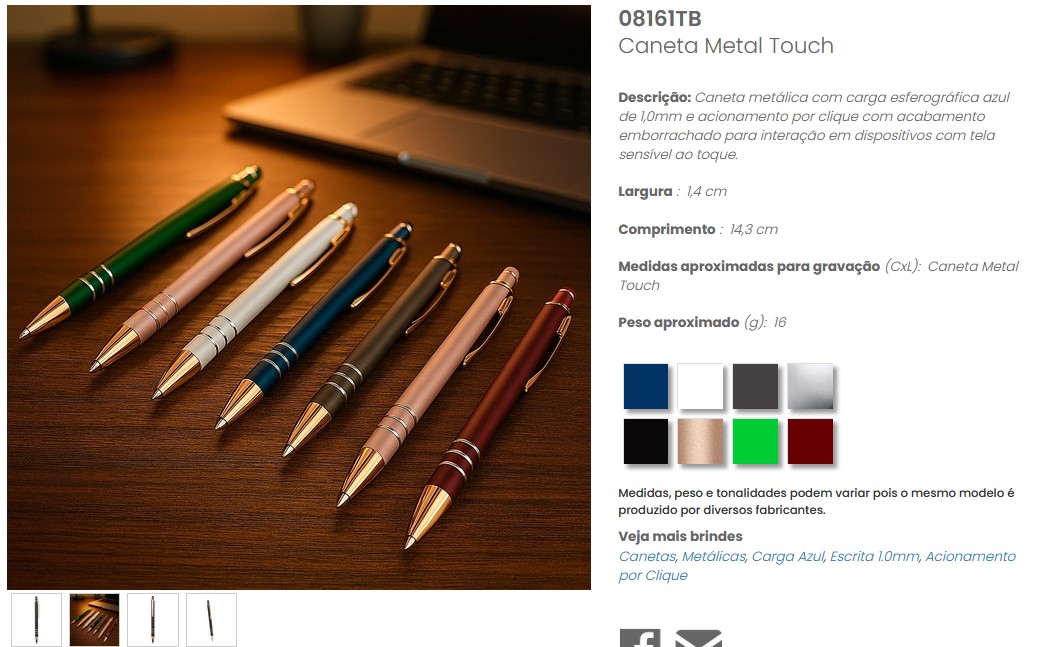Select the white color swatch
This screenshot has width=1052, height=647.
pos(700,386)
